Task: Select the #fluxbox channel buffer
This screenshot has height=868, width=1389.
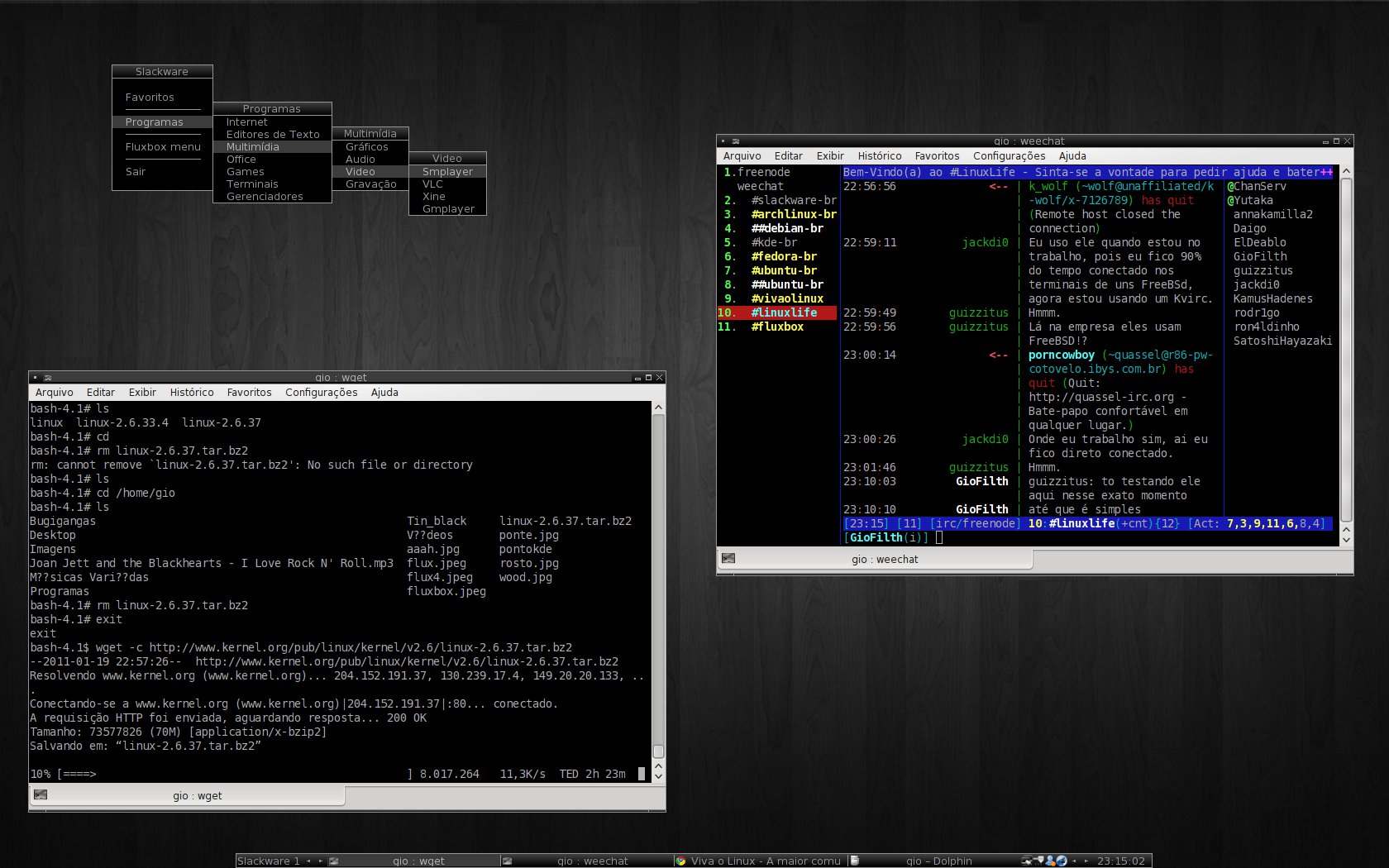Action: pyautogui.click(x=776, y=327)
